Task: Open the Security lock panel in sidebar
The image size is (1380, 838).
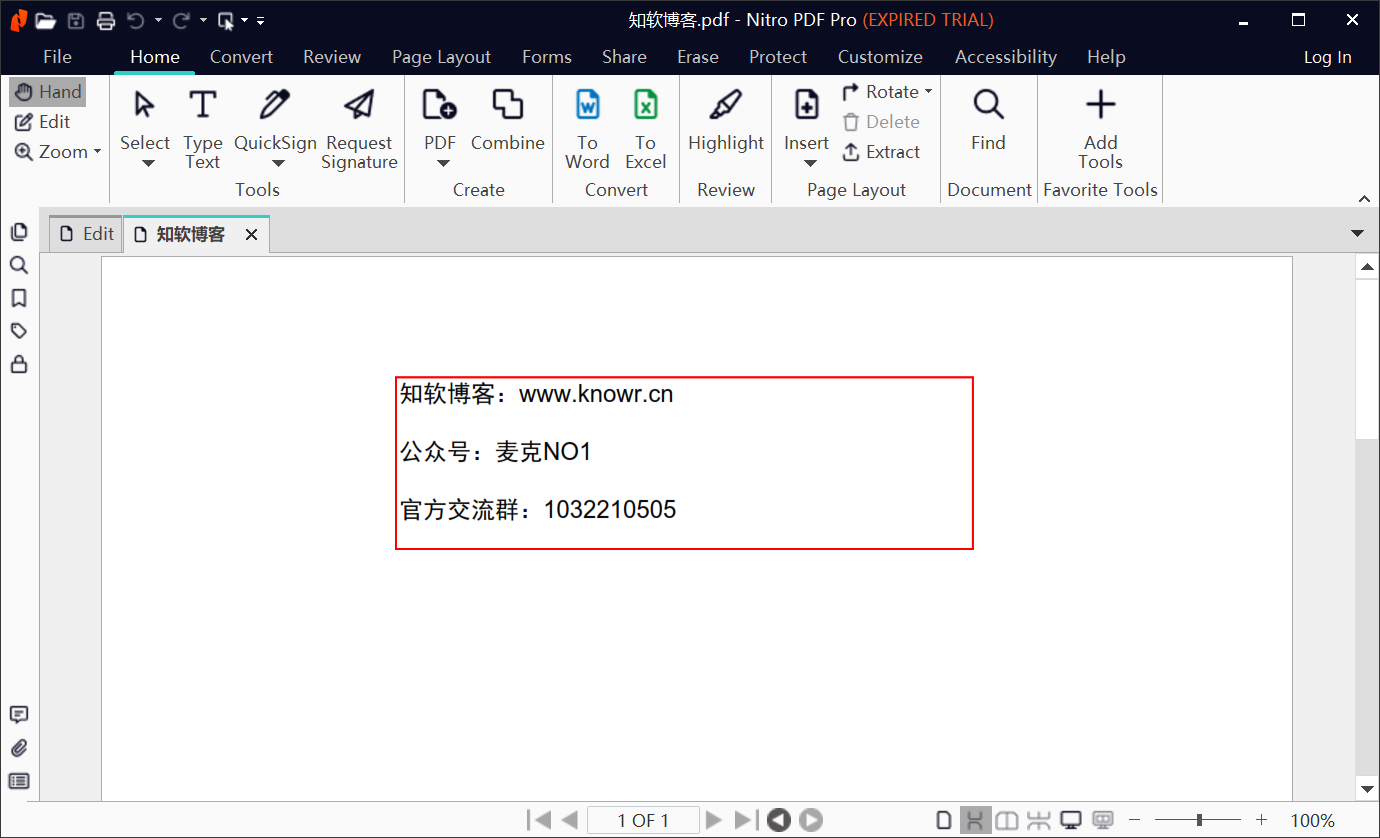Action: coord(18,365)
